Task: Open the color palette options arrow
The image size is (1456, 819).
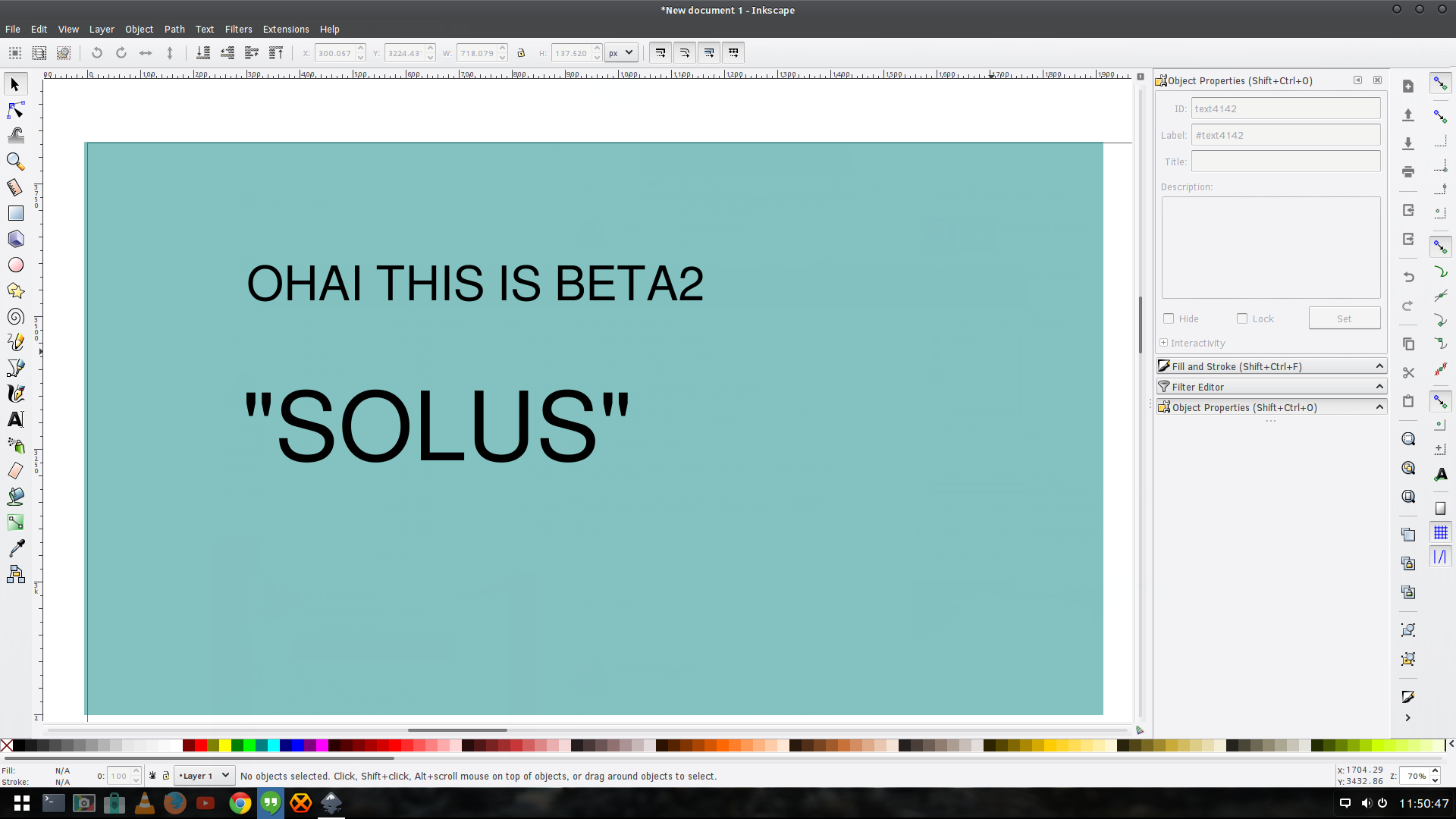Action: (1451, 744)
